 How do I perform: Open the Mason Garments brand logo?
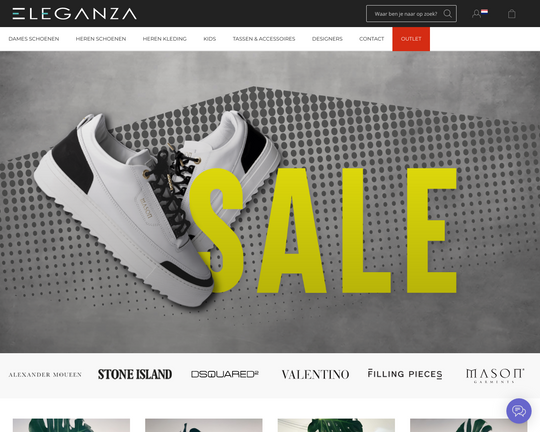pyautogui.click(x=495, y=375)
